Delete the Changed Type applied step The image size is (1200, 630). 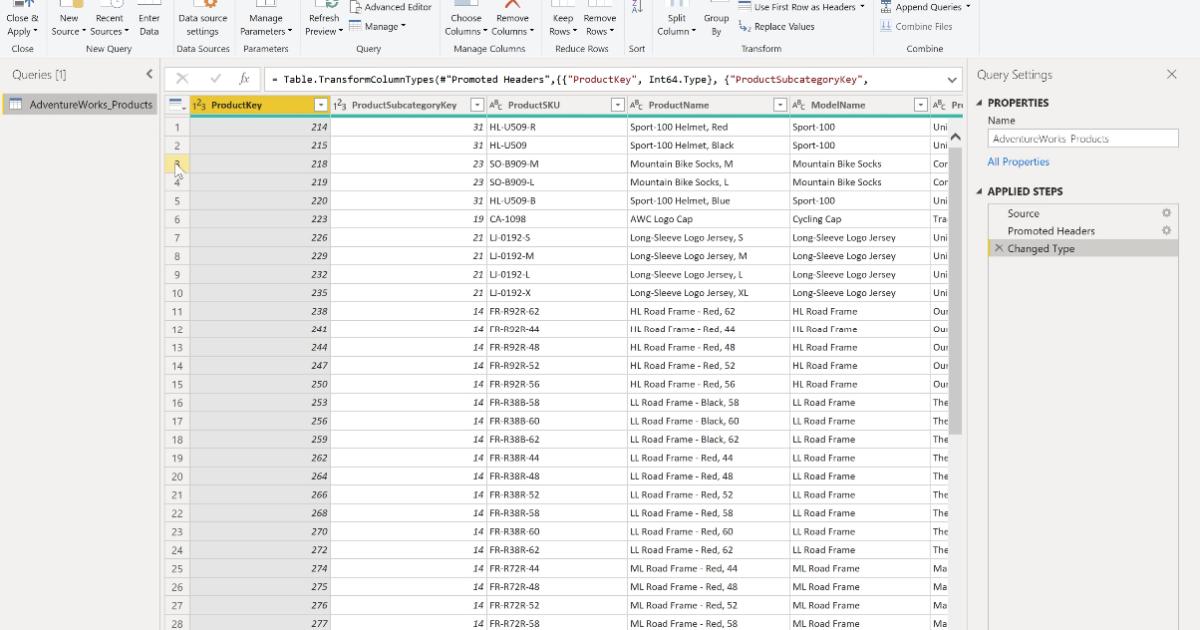(999, 248)
